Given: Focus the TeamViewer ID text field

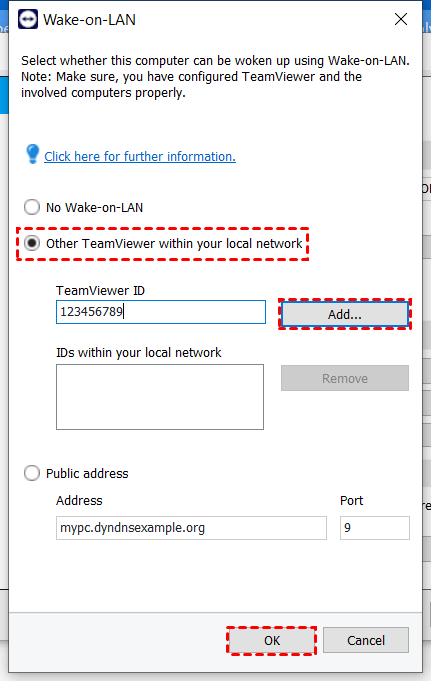Looking at the screenshot, I should pyautogui.click(x=161, y=312).
